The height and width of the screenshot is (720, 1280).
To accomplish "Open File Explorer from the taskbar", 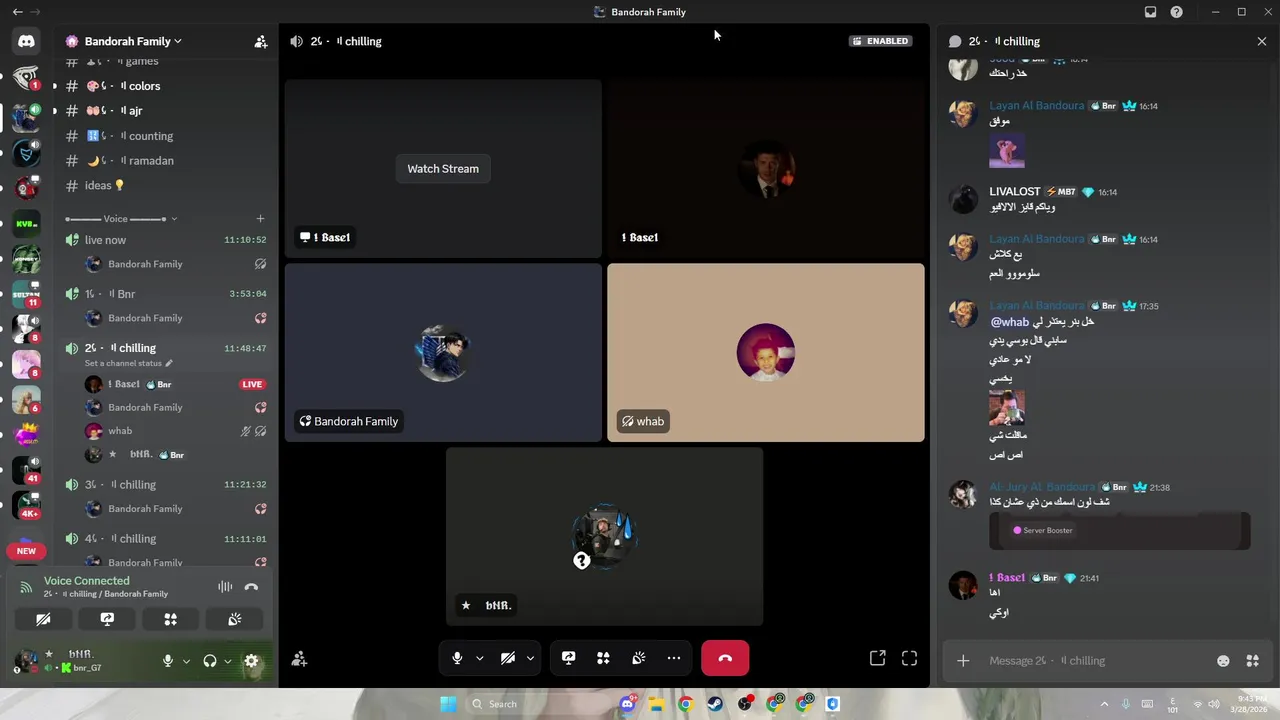I will [656, 704].
